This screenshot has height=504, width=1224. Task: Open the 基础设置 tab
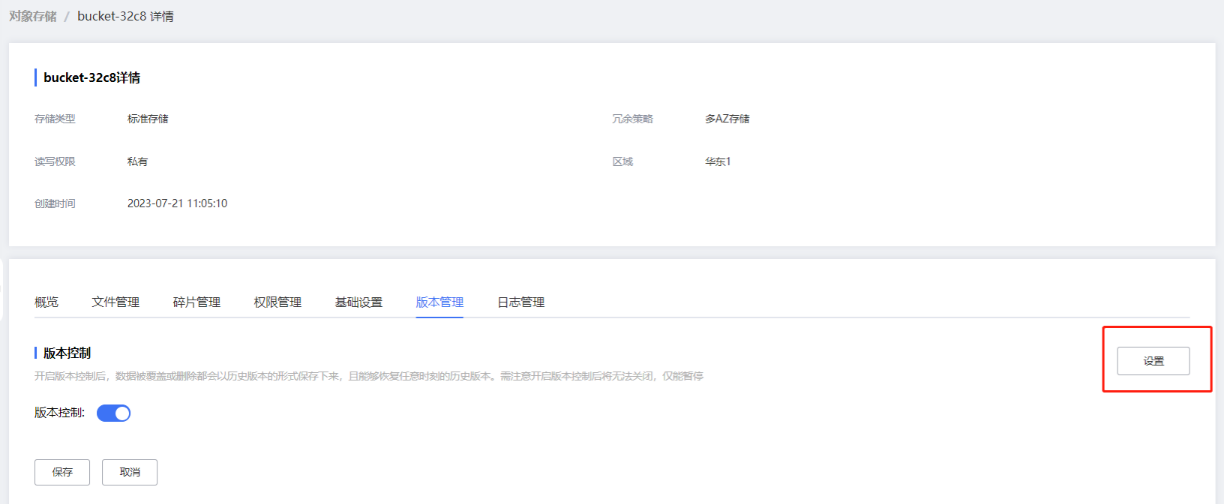point(358,302)
